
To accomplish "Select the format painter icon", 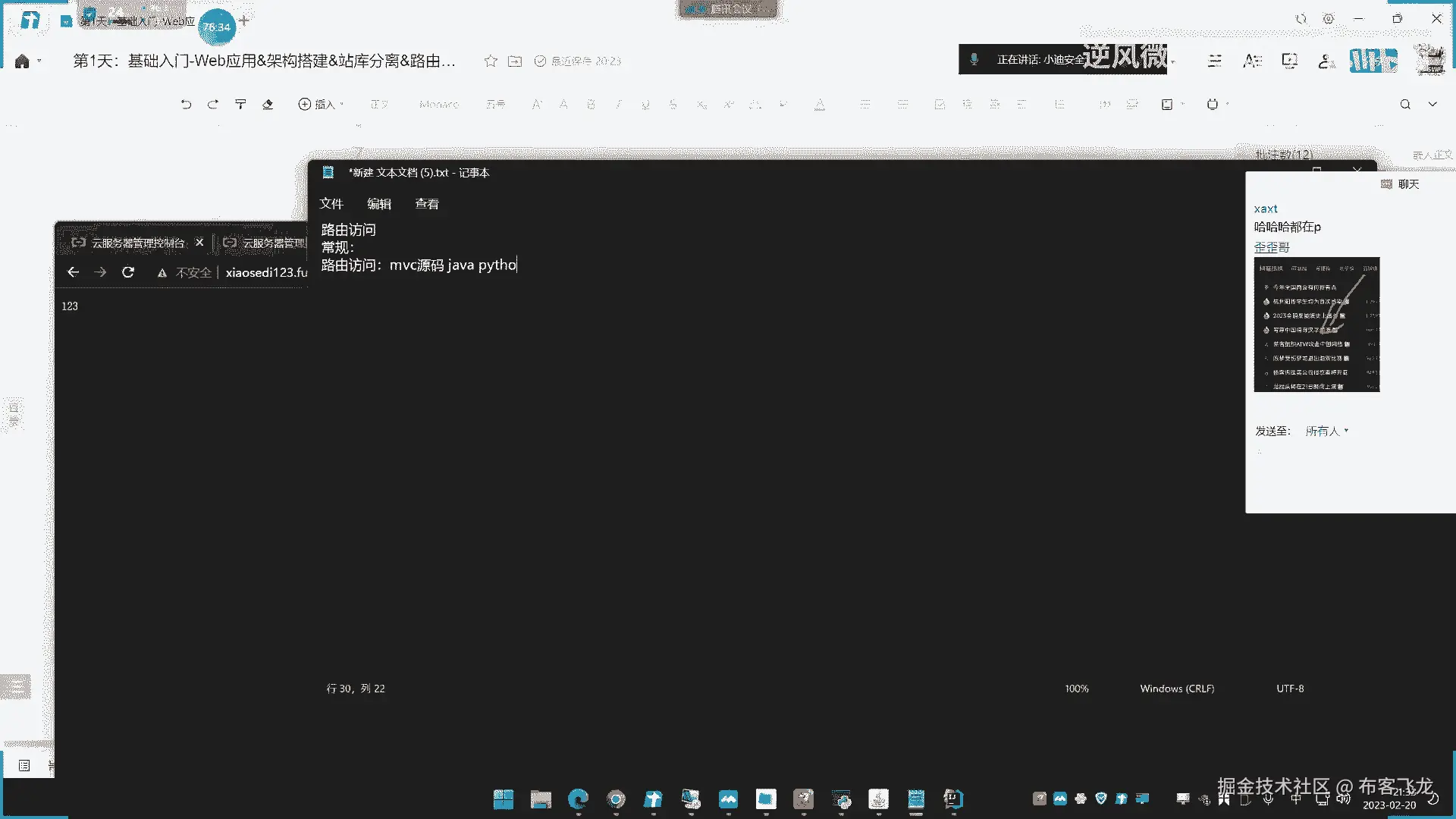I will click(x=240, y=105).
